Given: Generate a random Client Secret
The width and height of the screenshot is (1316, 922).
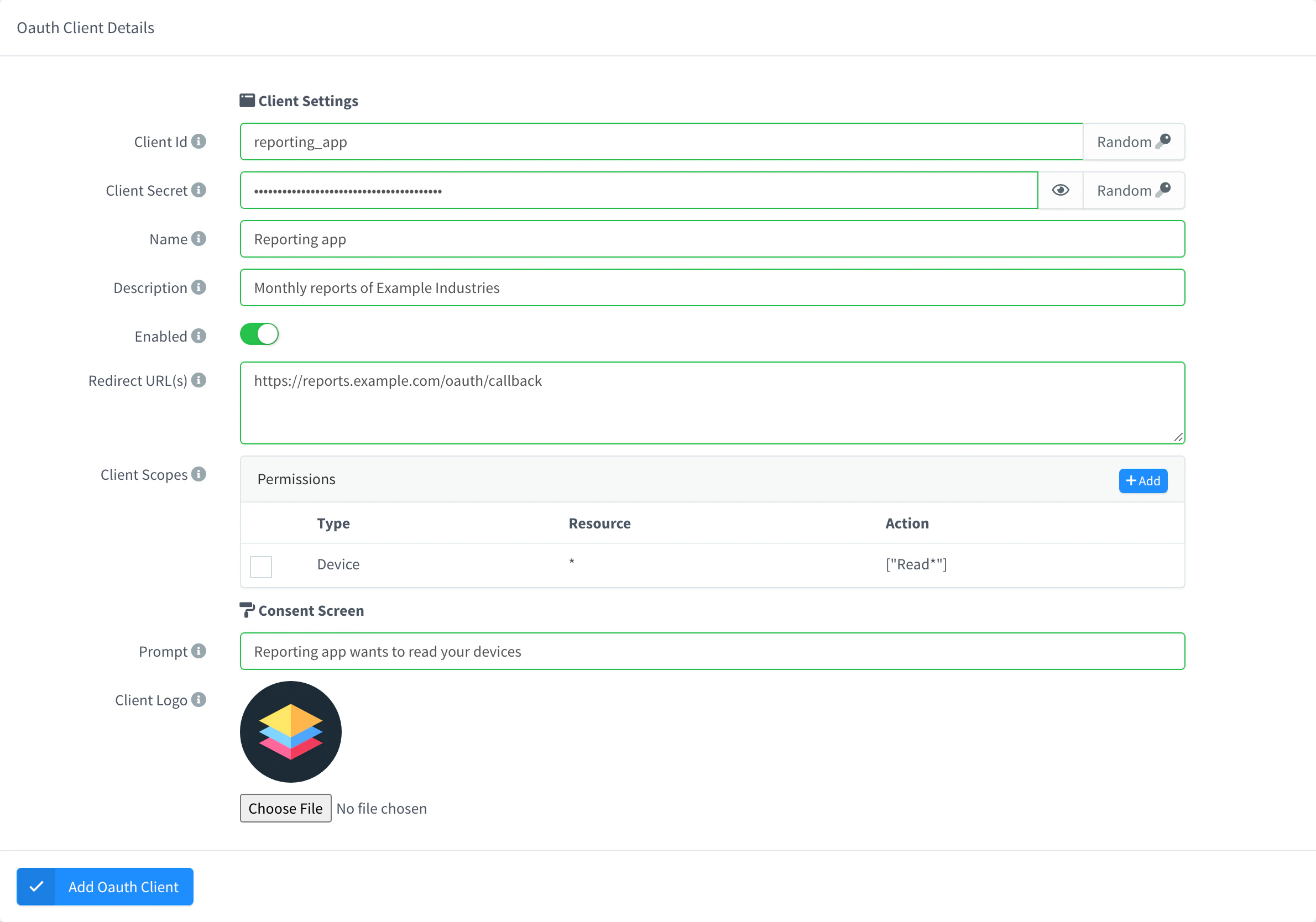Looking at the screenshot, I should point(1133,190).
